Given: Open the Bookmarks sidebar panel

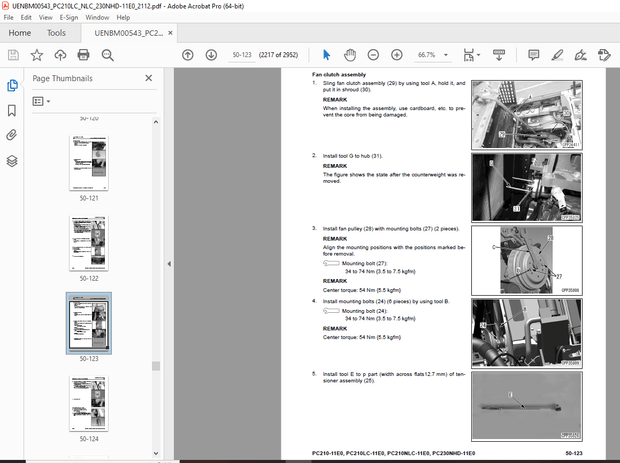Looking at the screenshot, I should (x=12, y=111).
